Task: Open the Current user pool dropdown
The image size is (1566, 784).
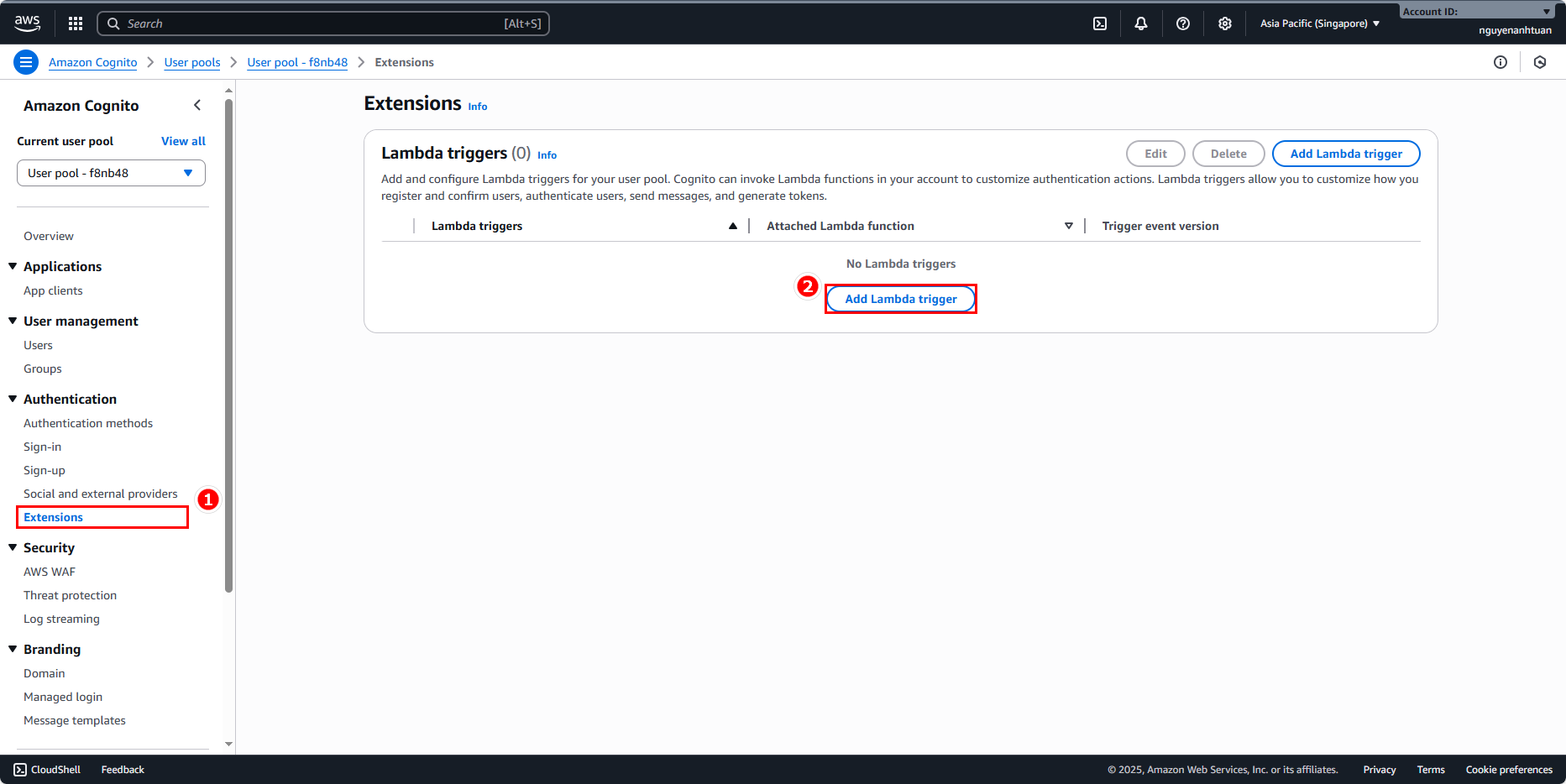Action: tap(111, 173)
